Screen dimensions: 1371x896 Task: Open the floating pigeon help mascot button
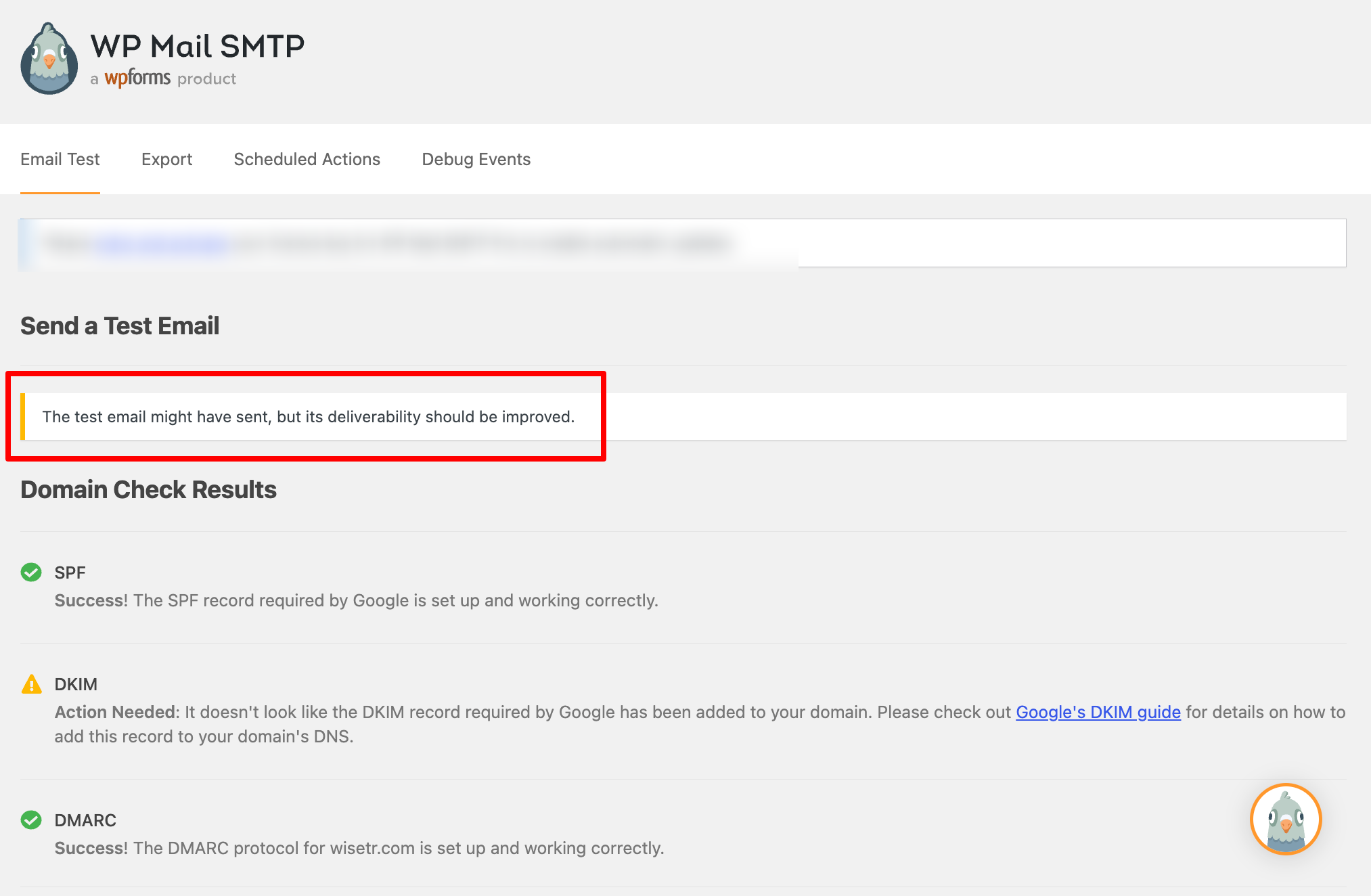(1286, 819)
